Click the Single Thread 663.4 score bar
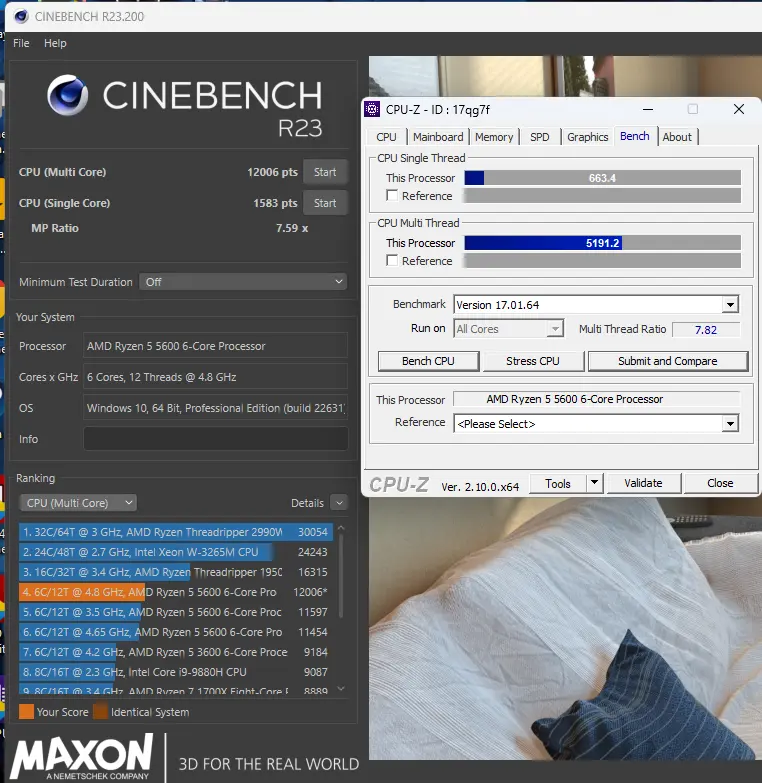The height and width of the screenshot is (783, 762). click(602, 178)
